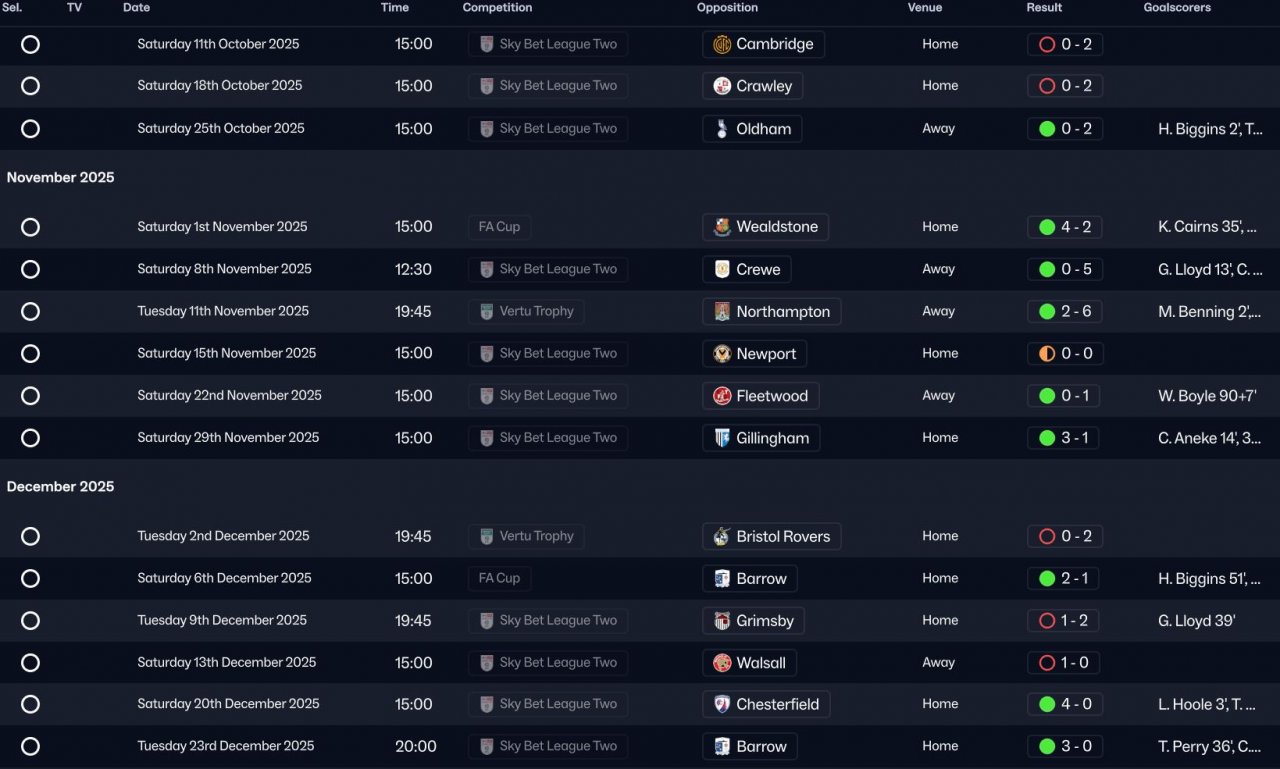Select the Newport fixture radio button
The height and width of the screenshot is (769, 1280).
(31, 354)
